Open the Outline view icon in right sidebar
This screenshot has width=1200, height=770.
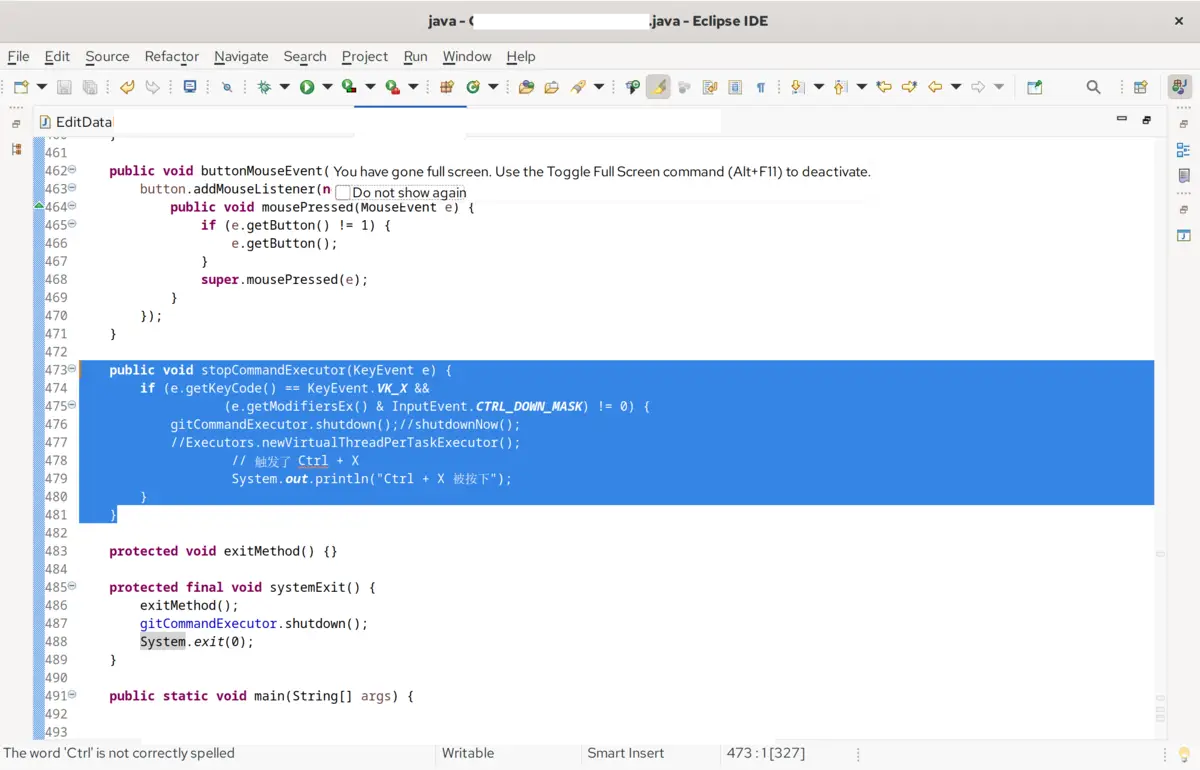[x=1183, y=150]
